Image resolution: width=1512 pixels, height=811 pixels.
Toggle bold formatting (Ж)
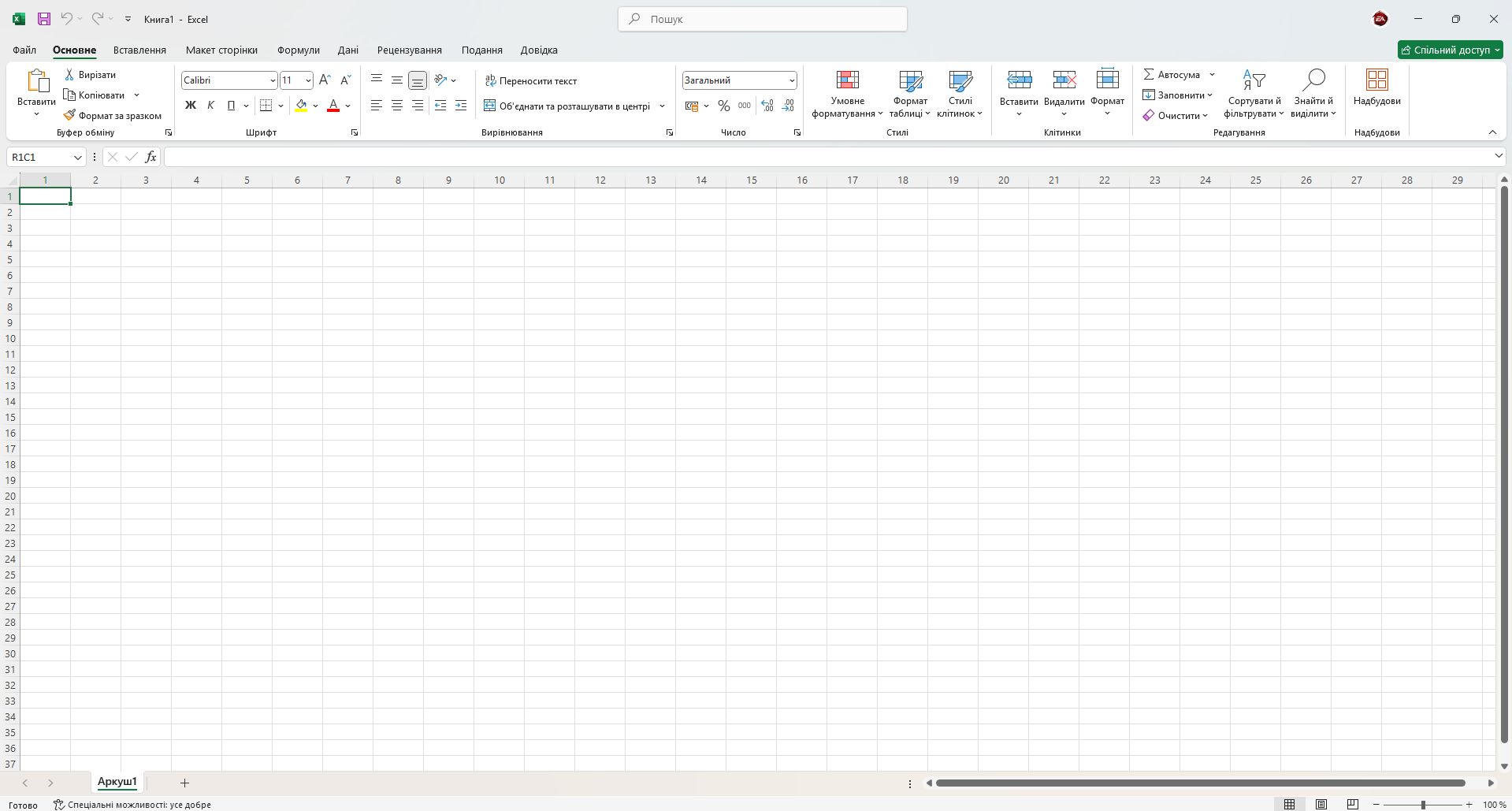[x=191, y=106]
